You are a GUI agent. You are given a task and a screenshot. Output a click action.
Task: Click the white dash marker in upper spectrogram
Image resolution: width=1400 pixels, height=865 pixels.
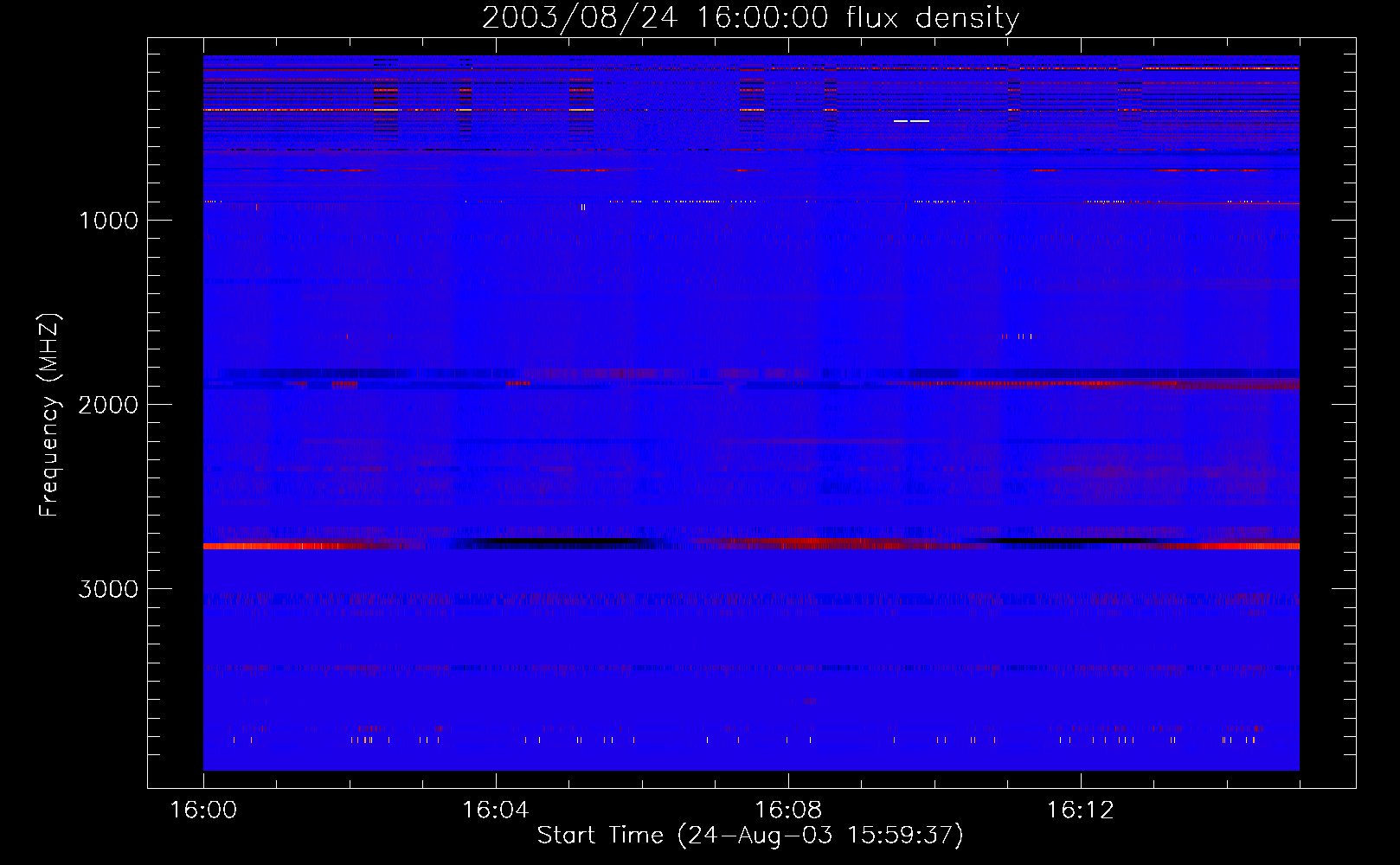click(x=911, y=121)
